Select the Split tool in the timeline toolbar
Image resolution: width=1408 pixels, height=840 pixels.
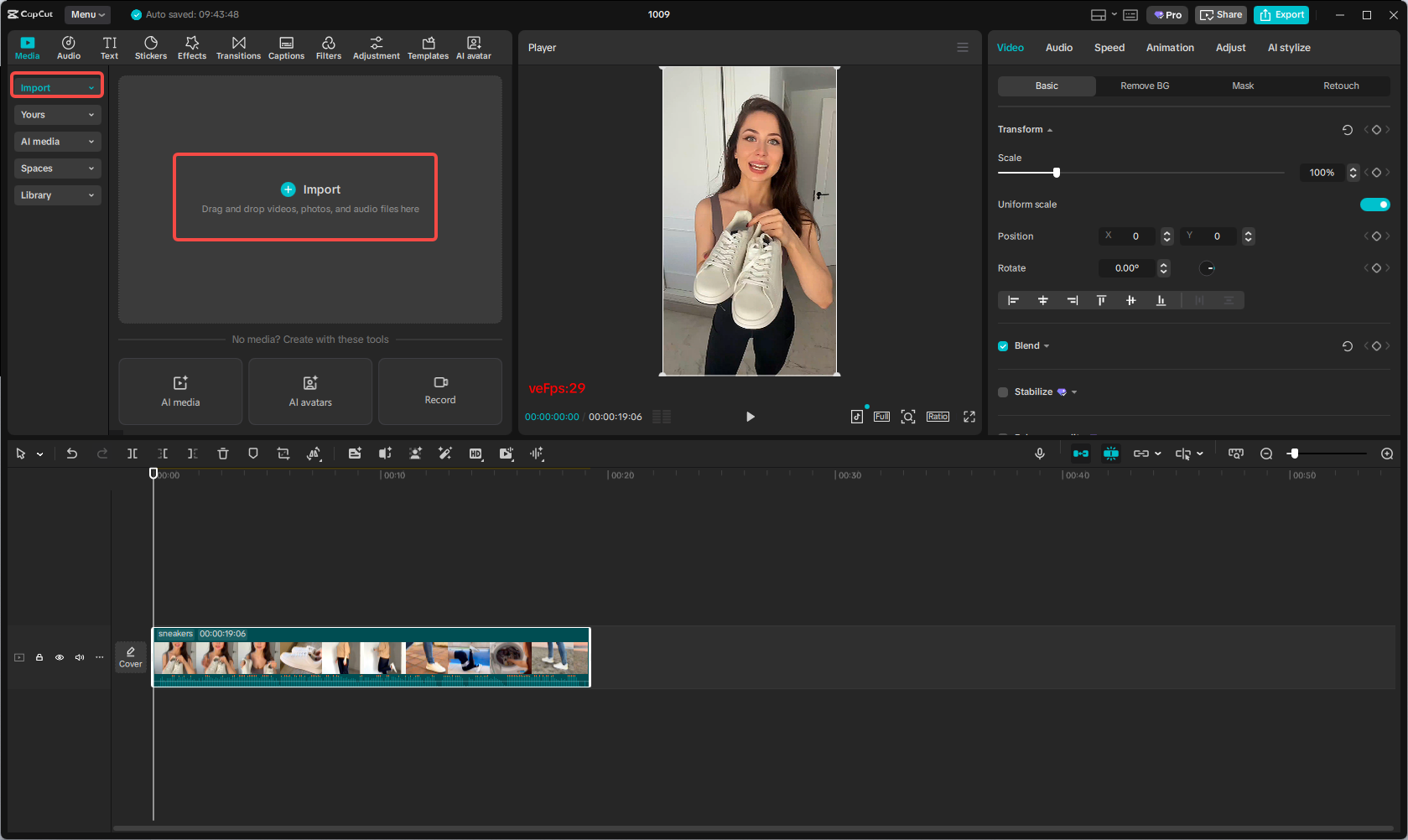click(x=132, y=454)
